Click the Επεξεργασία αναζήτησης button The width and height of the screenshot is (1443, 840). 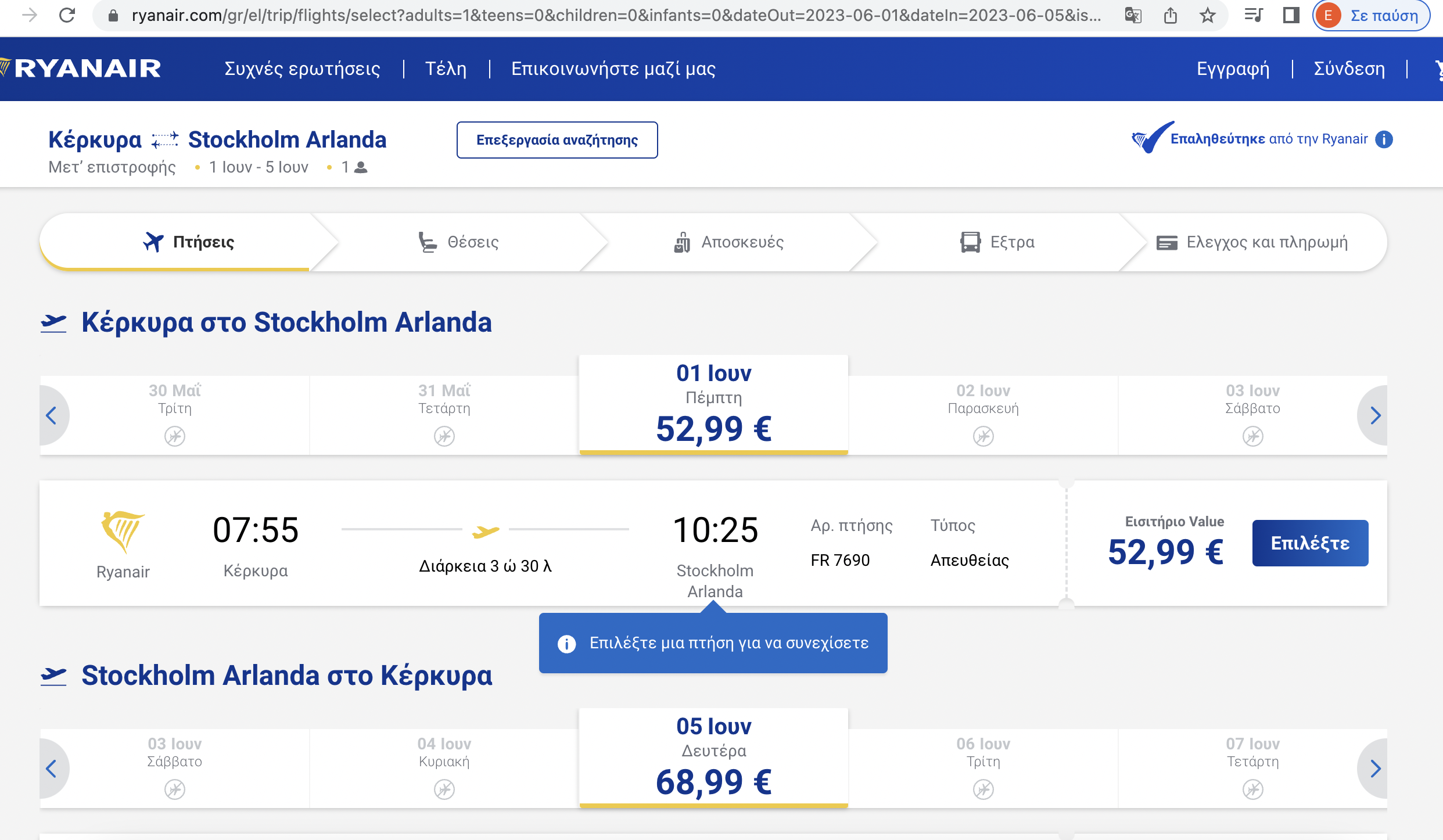point(557,140)
